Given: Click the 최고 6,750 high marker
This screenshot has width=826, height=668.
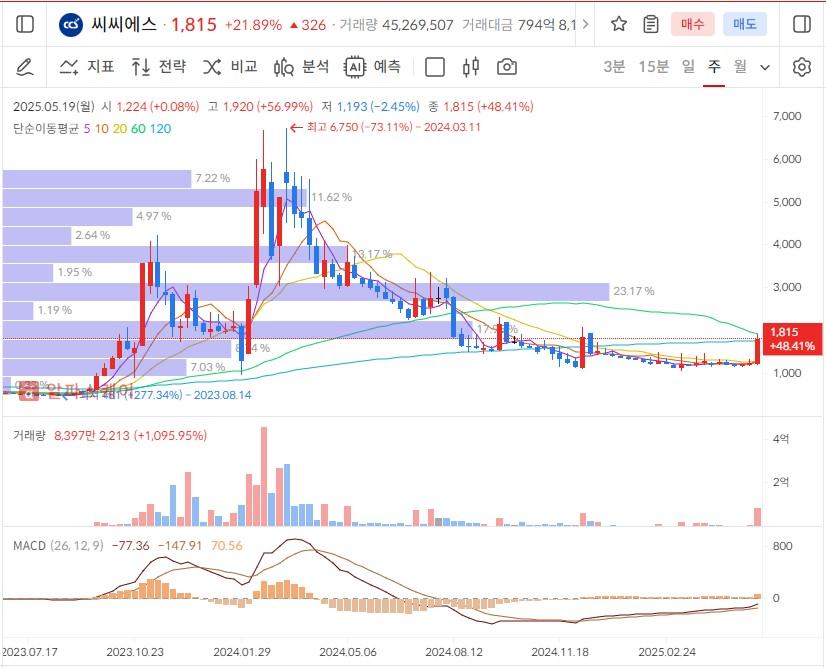Looking at the screenshot, I should tap(385, 127).
